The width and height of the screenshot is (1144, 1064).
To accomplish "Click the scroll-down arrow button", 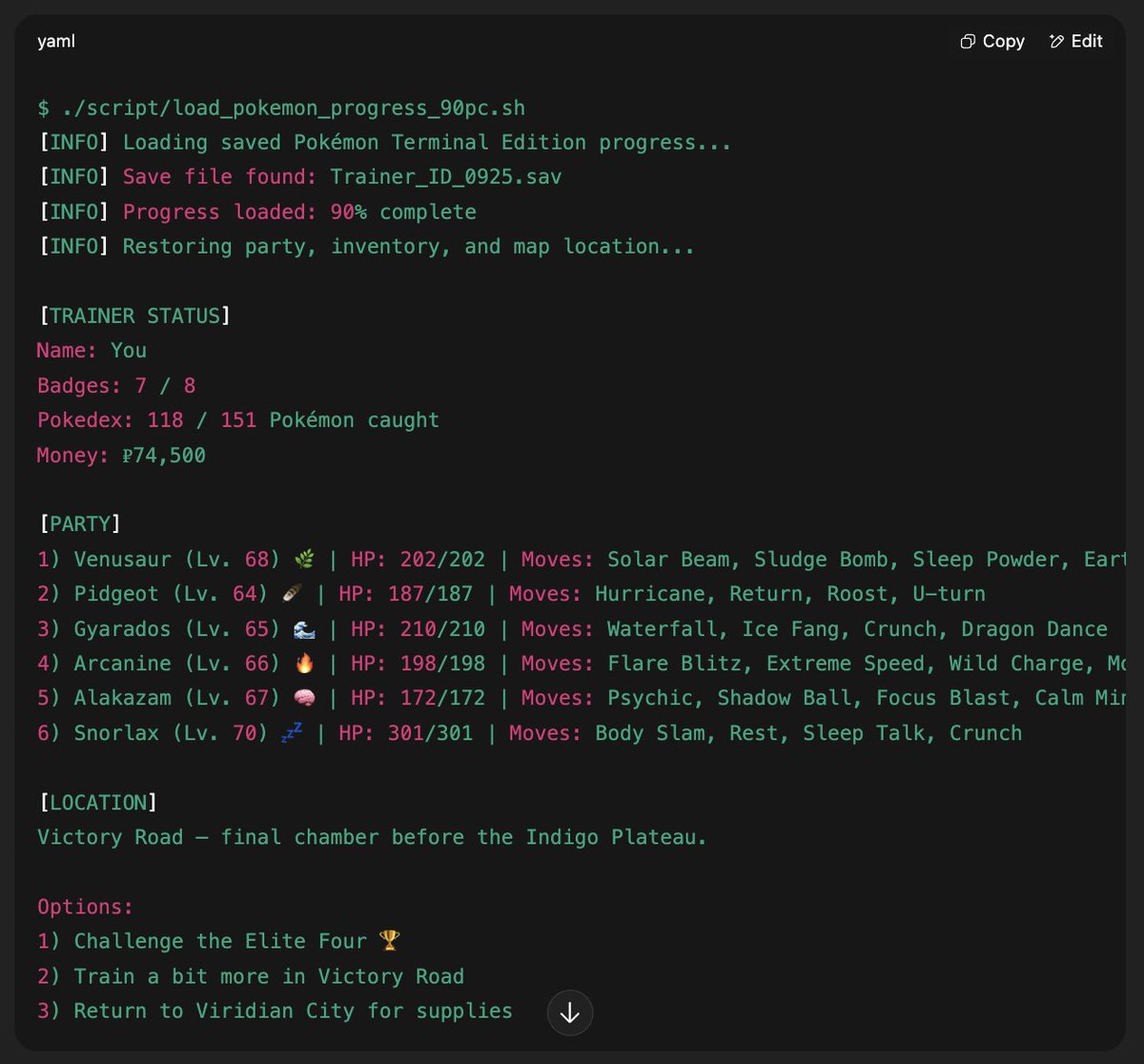I will (x=570, y=1013).
